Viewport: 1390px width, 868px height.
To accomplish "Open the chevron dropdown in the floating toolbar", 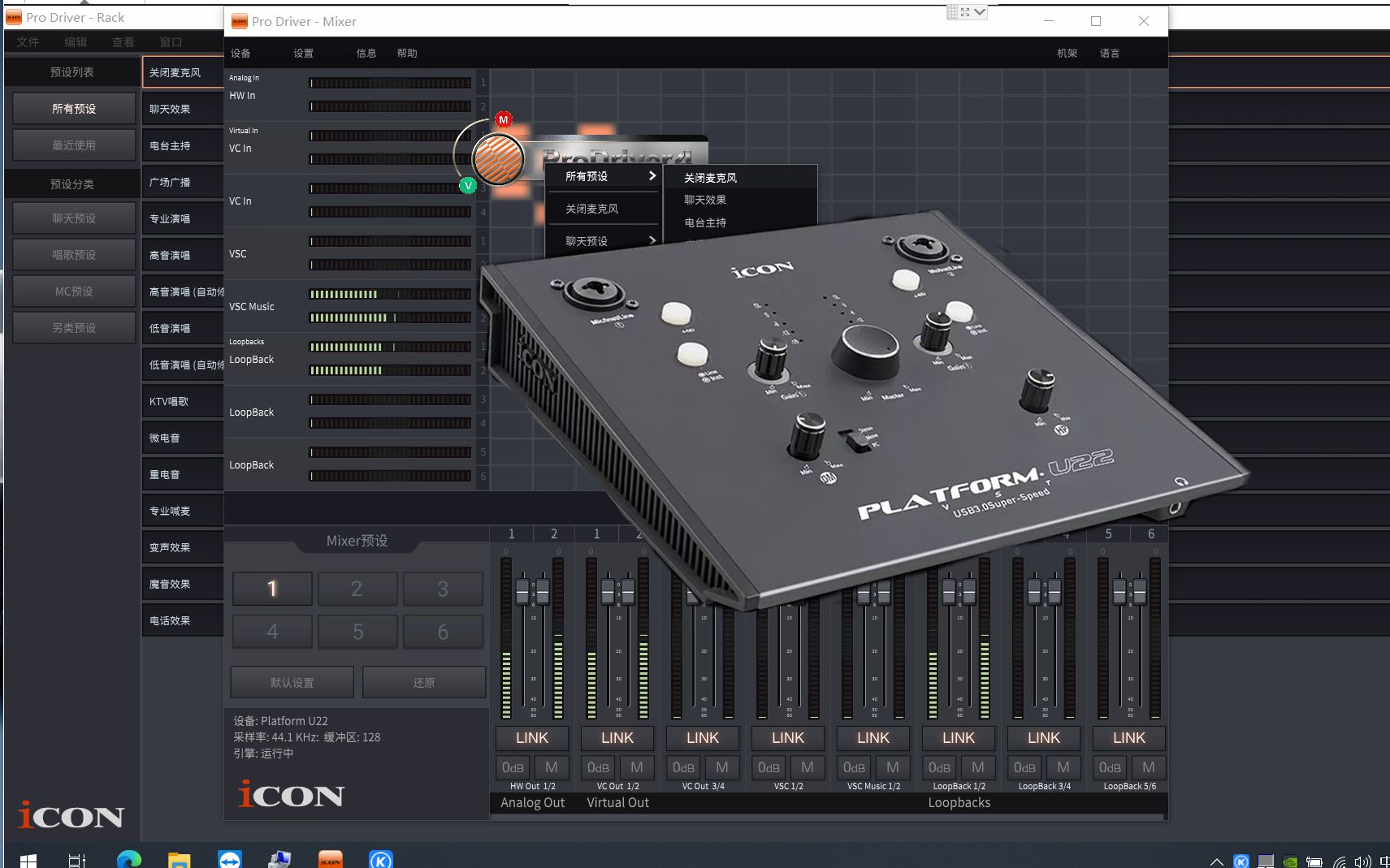I will point(981,11).
